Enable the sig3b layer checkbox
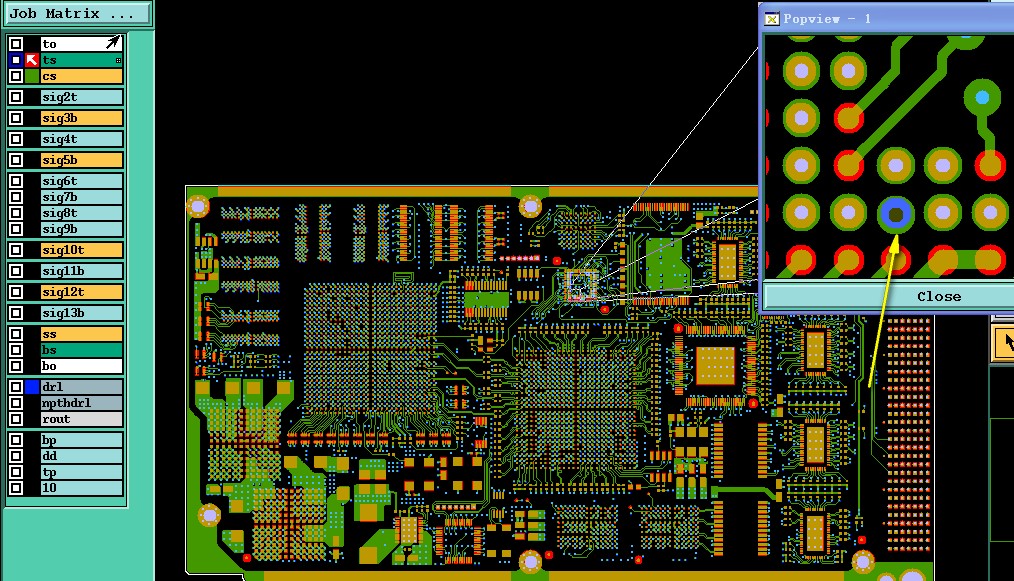Screen dimensions: 1014x581 click(16, 118)
